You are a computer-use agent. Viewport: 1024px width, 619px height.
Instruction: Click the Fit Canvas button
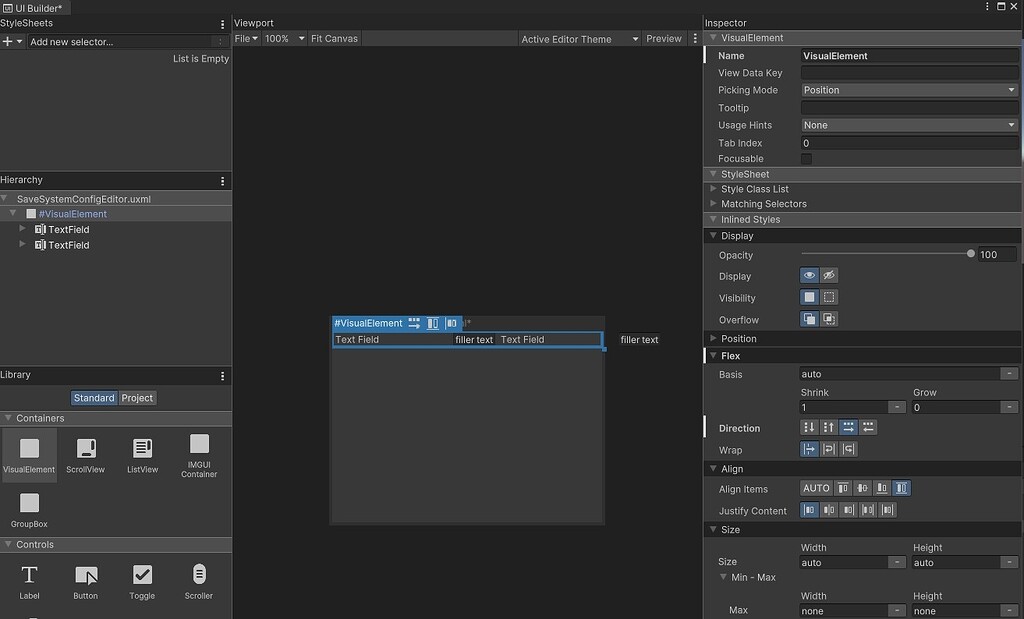334,38
